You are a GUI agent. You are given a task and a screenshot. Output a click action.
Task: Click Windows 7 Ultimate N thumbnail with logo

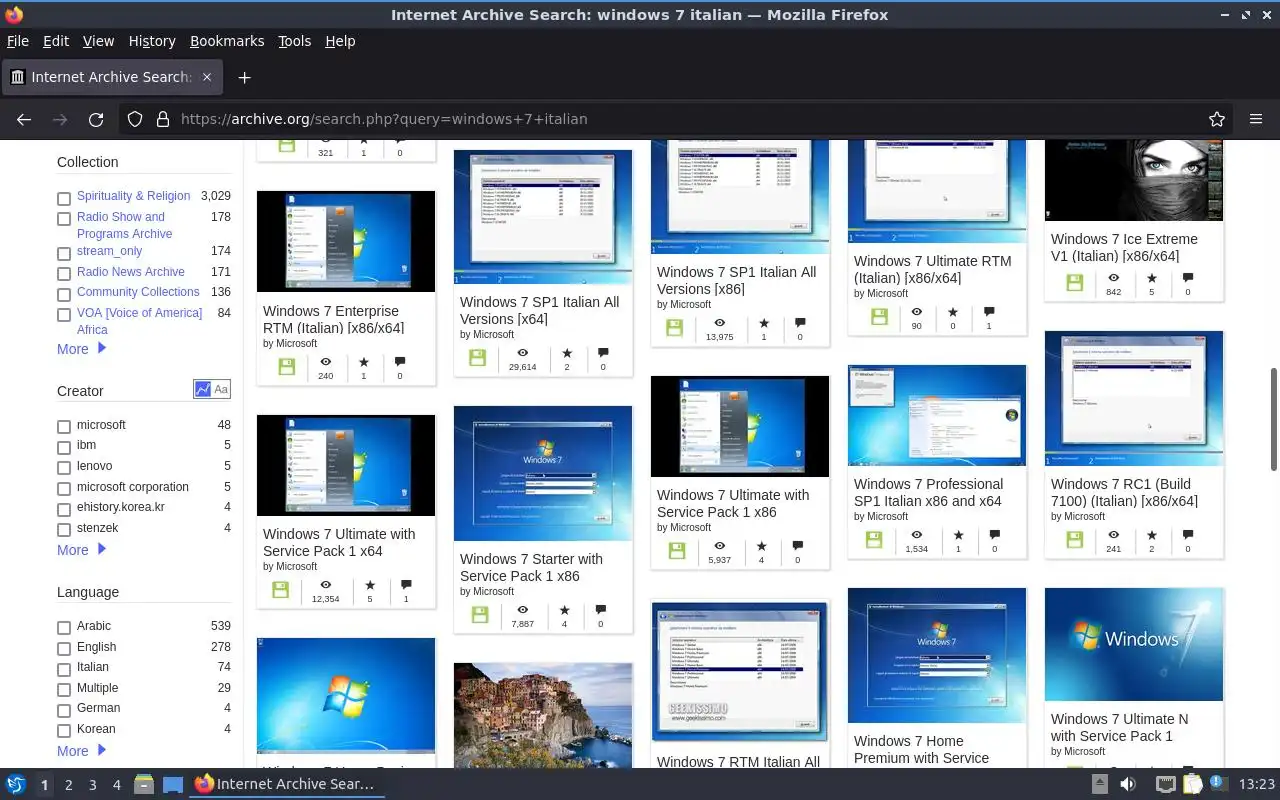(x=1134, y=644)
